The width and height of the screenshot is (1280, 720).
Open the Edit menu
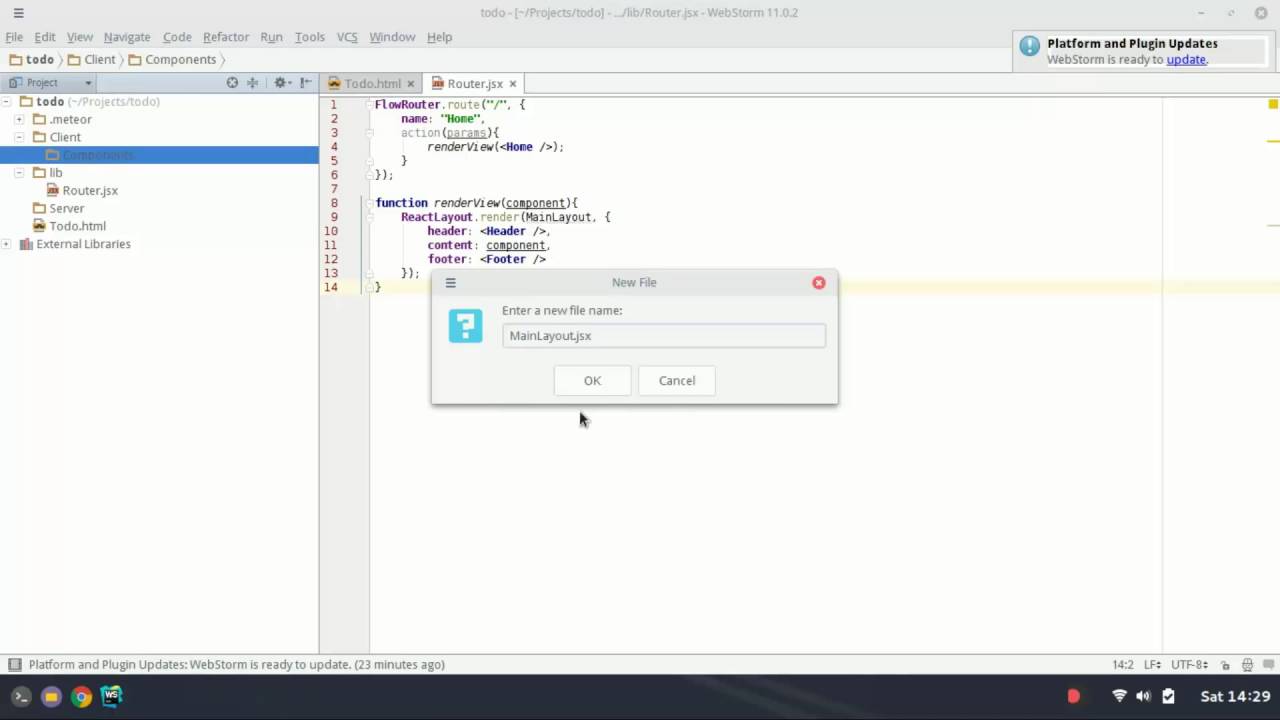[45, 37]
